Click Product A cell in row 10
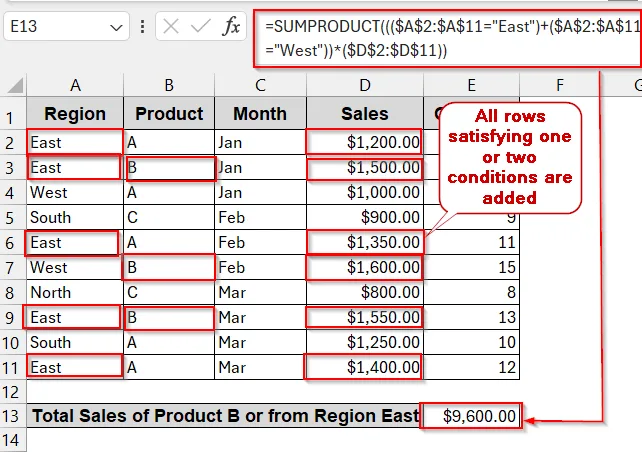Screen dimensions: 642x452 pyautogui.click(x=169, y=342)
